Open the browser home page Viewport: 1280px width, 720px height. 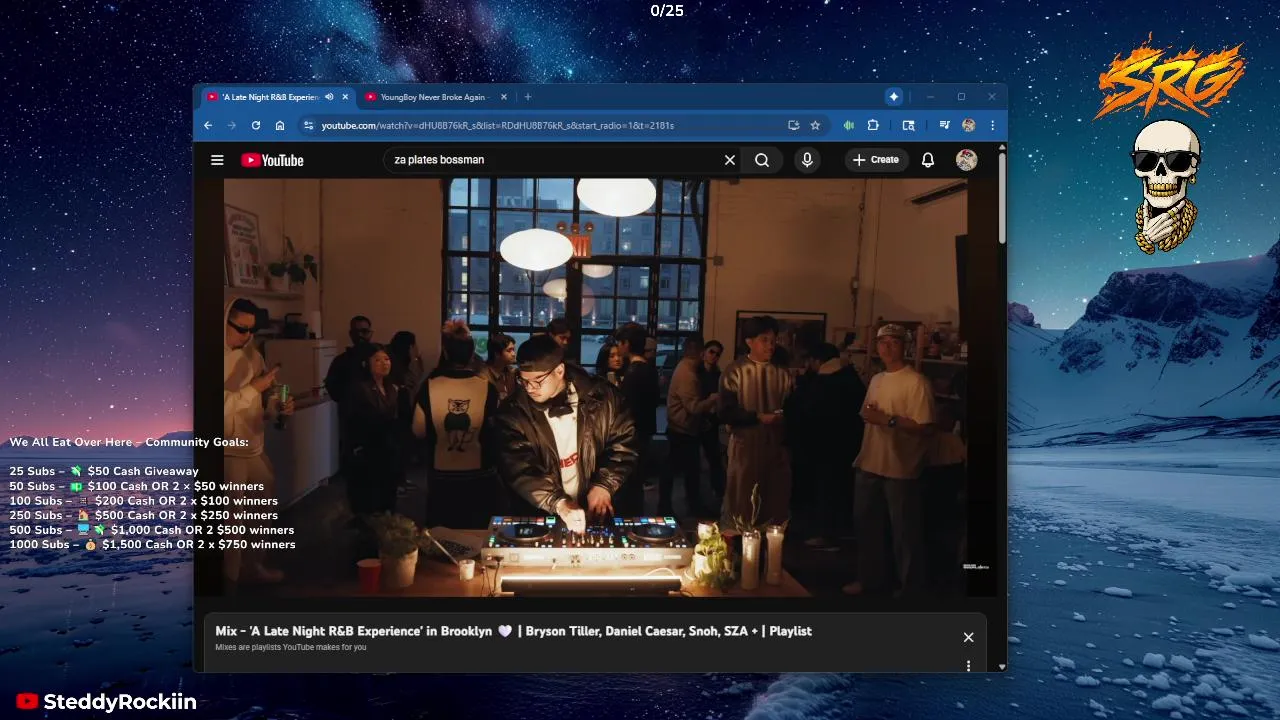point(280,125)
